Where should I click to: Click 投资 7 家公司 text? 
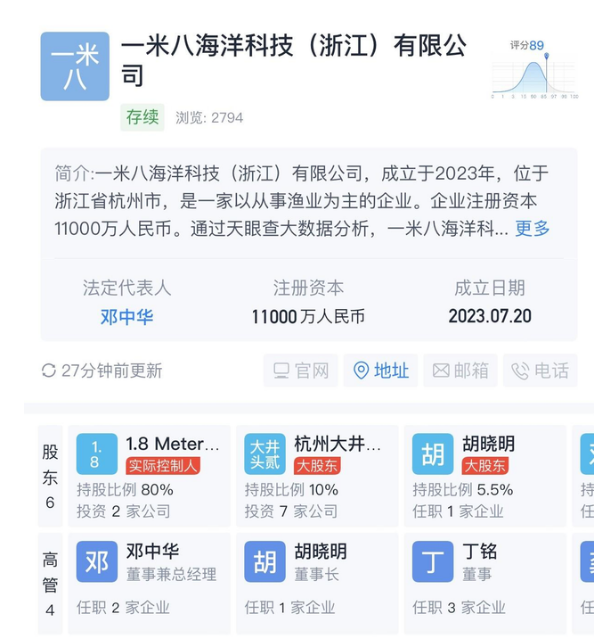pos(291,511)
